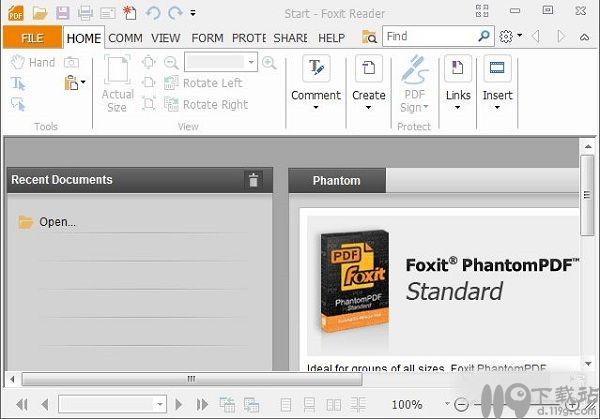Click the ribbon Zoom Out magnifier
The width and height of the screenshot is (600, 419).
171,62
